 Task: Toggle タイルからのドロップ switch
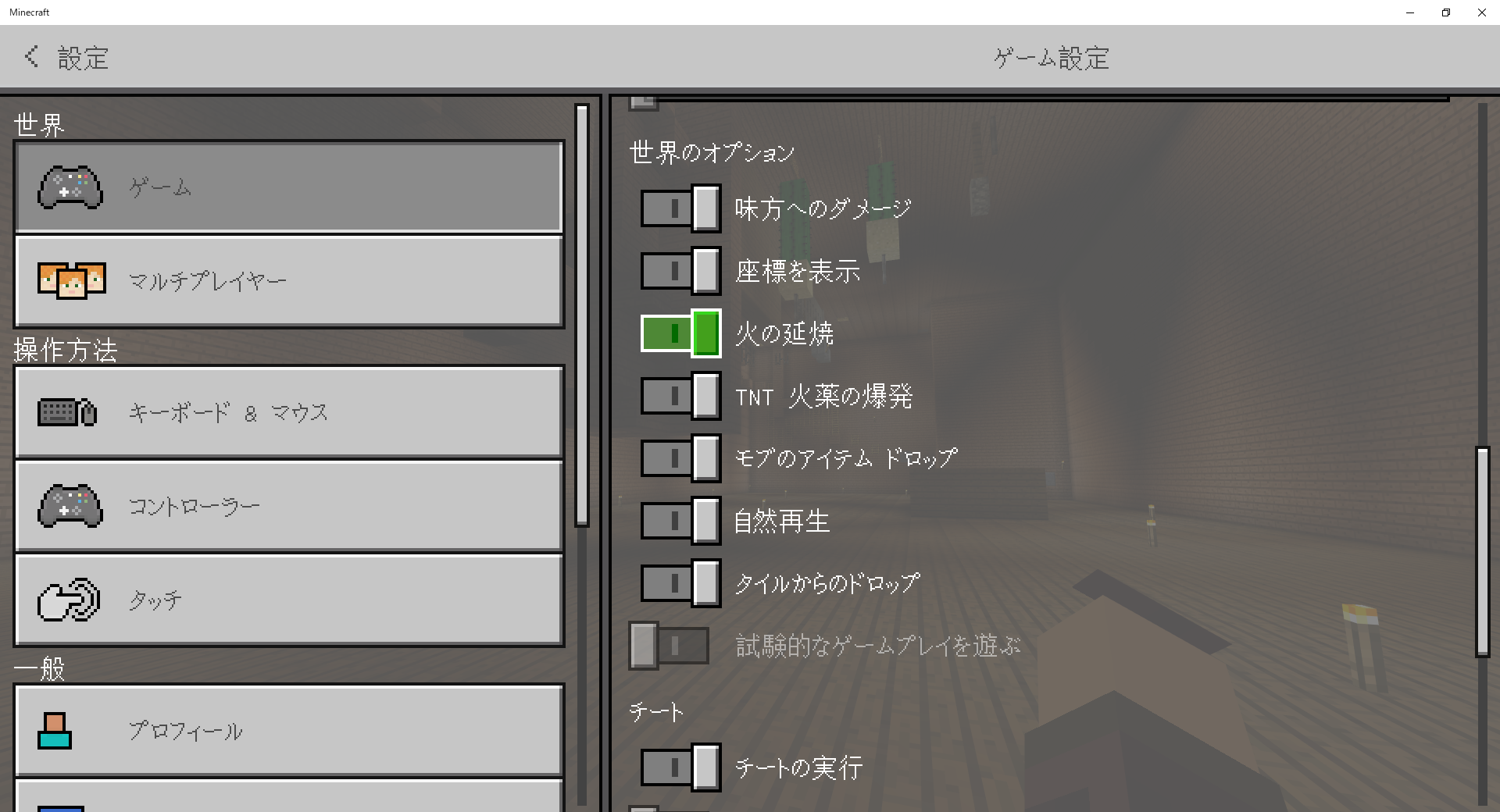click(680, 583)
